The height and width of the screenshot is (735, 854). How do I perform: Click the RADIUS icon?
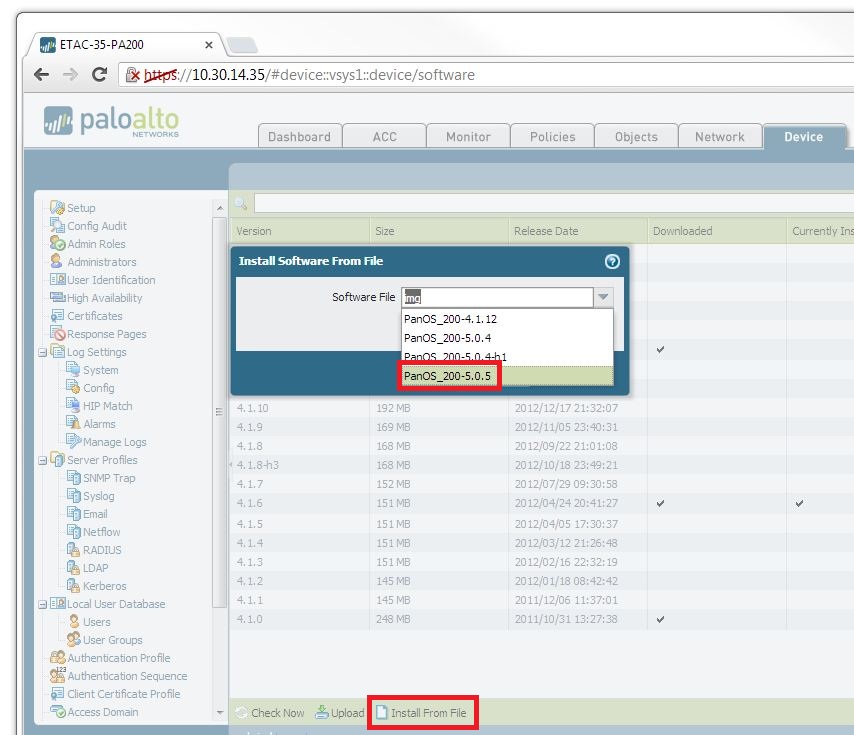(x=74, y=549)
